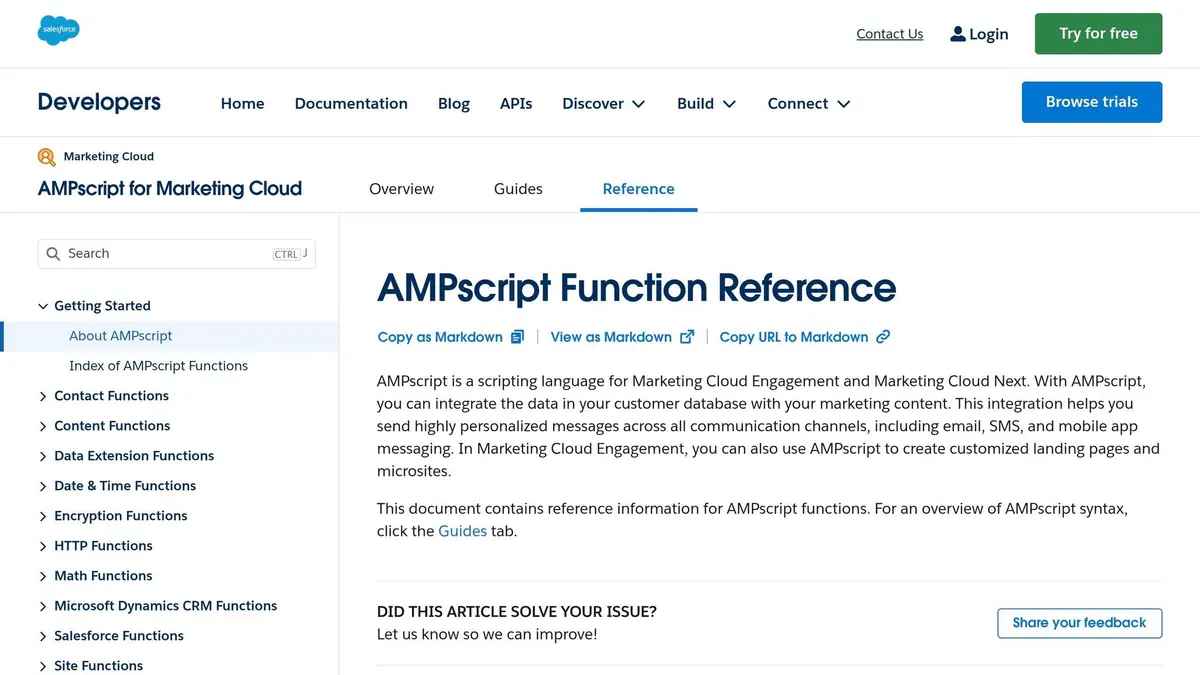Click the Share your feedback button
Image resolution: width=1200 pixels, height=675 pixels.
pos(1079,623)
